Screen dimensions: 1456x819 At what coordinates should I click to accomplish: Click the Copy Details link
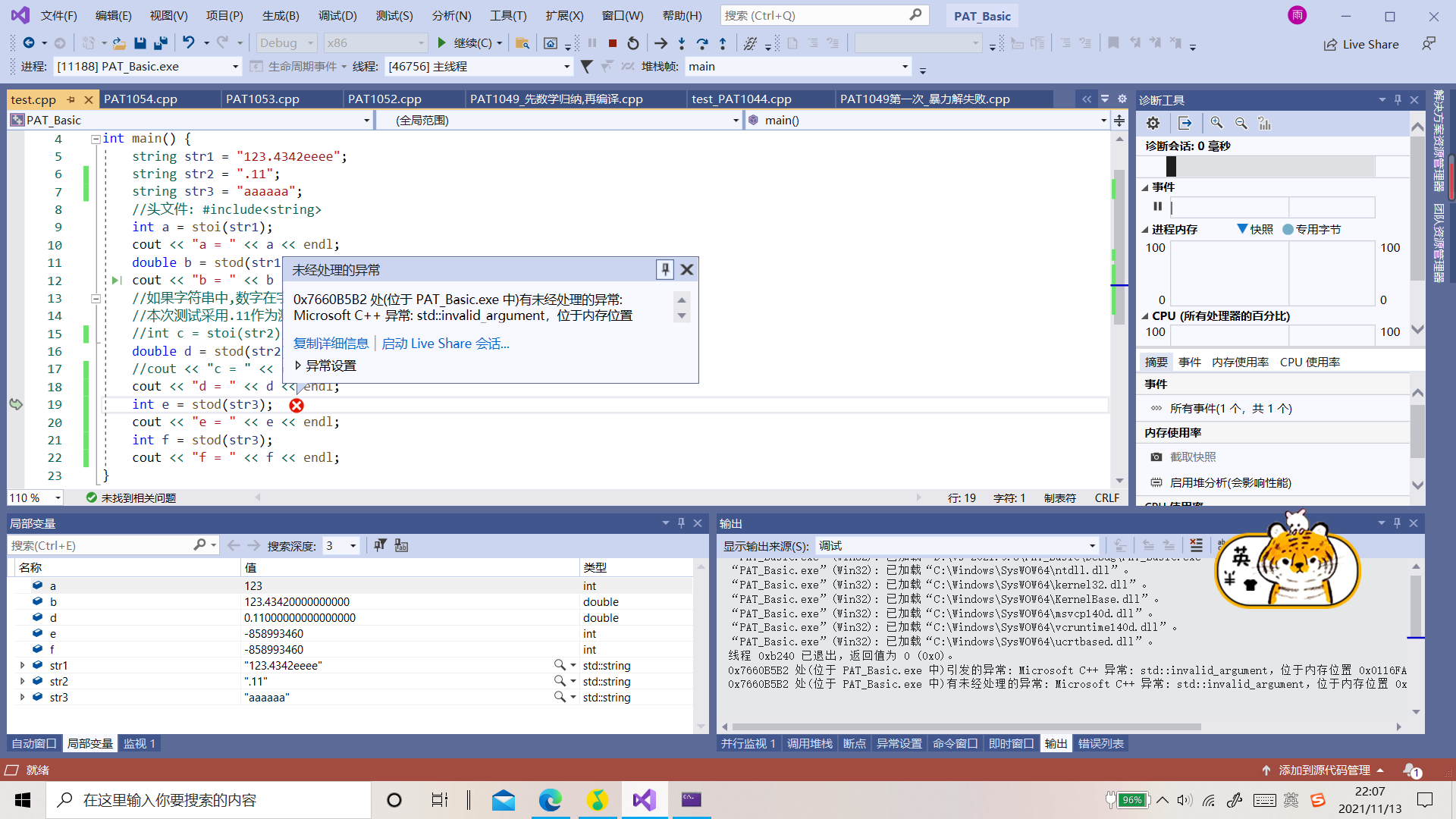tap(331, 344)
